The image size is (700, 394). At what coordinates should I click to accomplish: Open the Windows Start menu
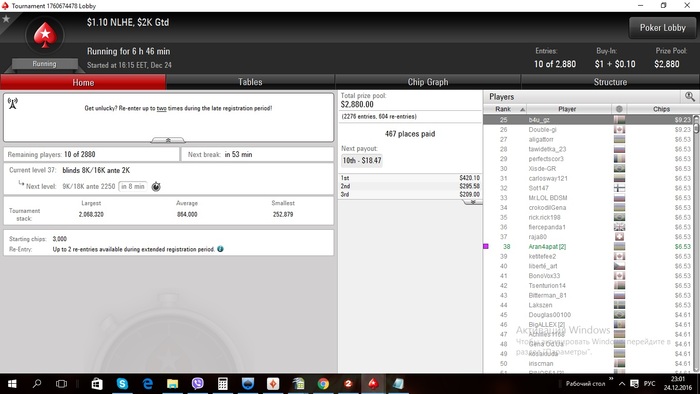click(x=12, y=383)
